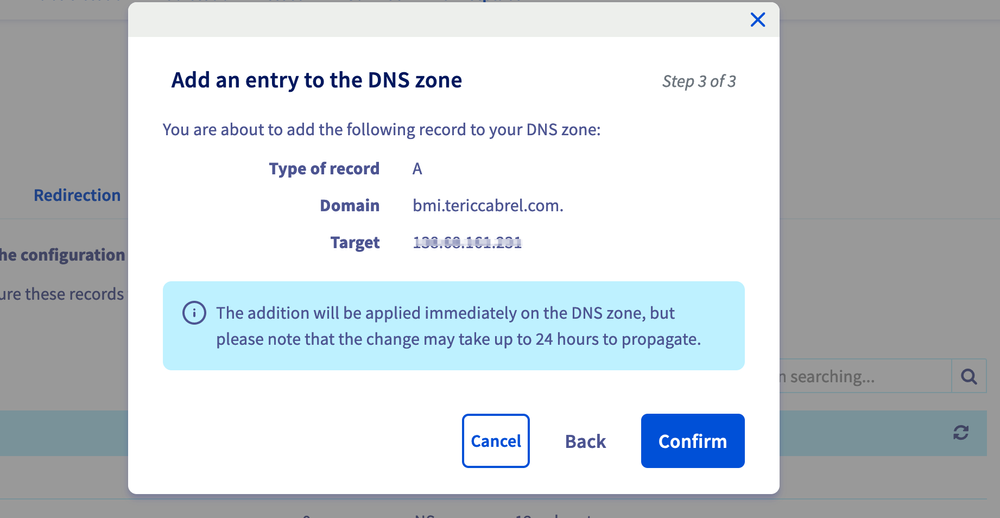
Task: Click the 'You are about to add' sentence
Action: pyautogui.click(x=381, y=130)
